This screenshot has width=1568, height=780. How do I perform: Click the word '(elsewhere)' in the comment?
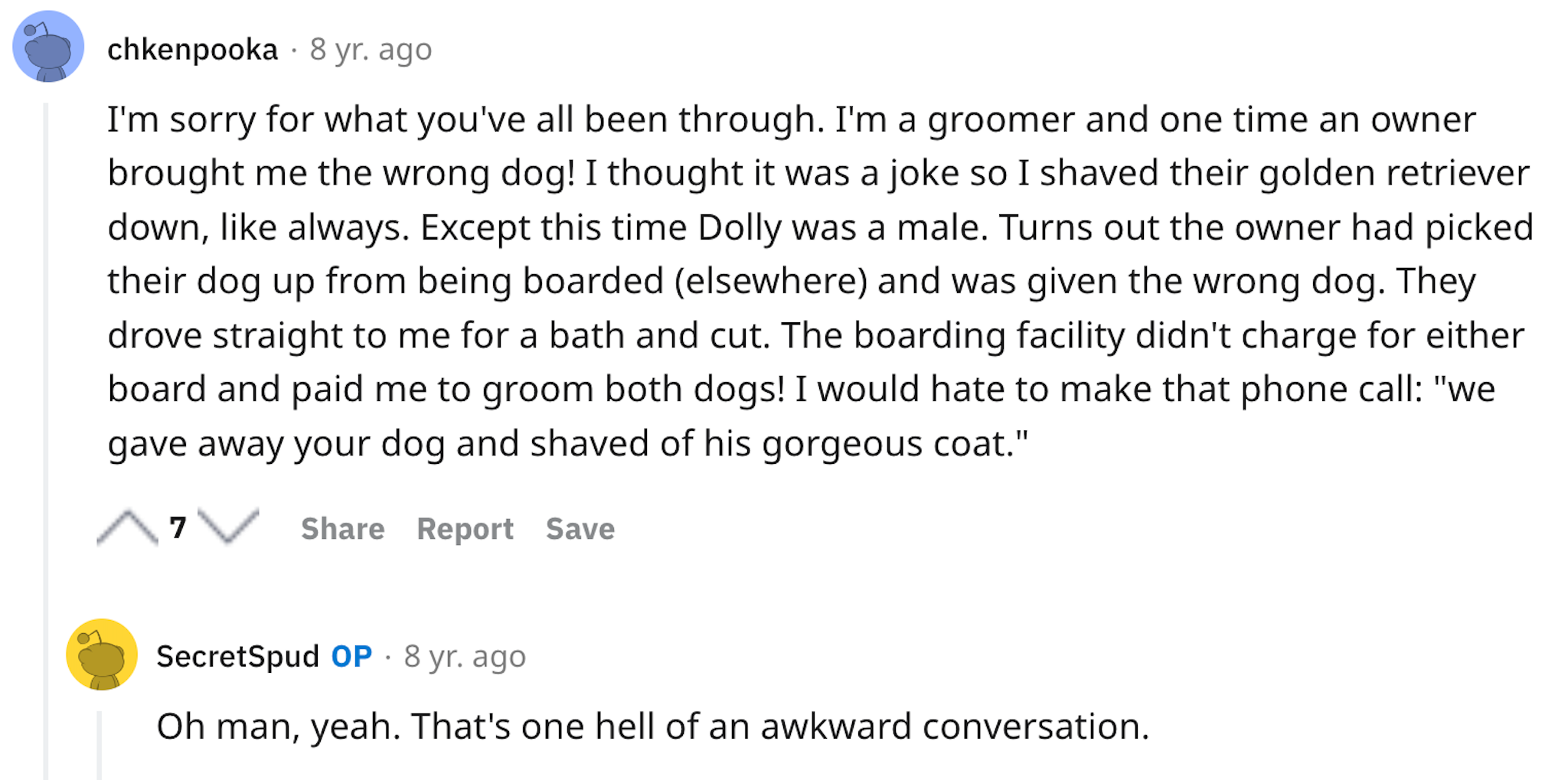(x=770, y=281)
